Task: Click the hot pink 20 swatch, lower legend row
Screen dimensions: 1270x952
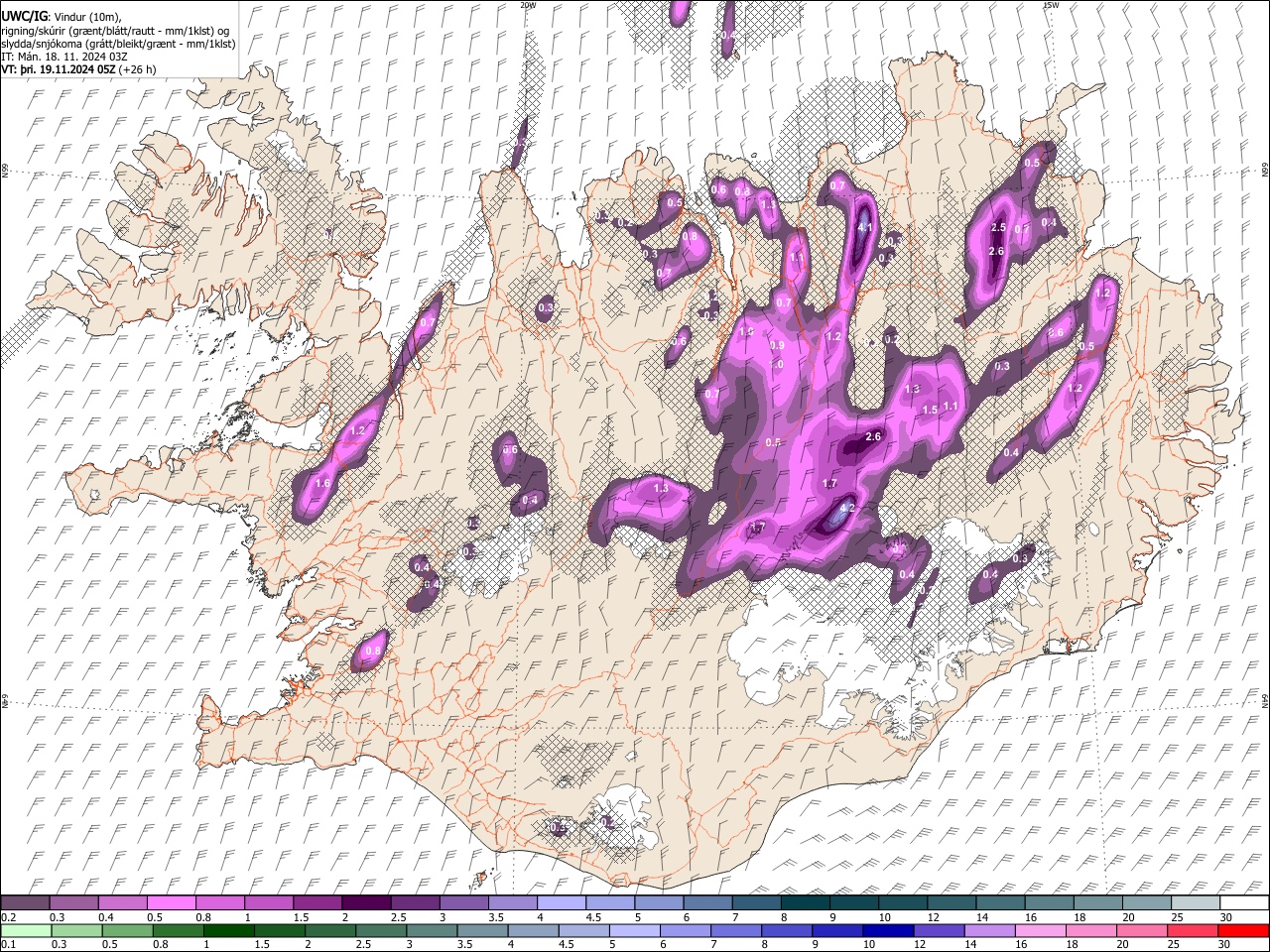Action: pos(1142,930)
